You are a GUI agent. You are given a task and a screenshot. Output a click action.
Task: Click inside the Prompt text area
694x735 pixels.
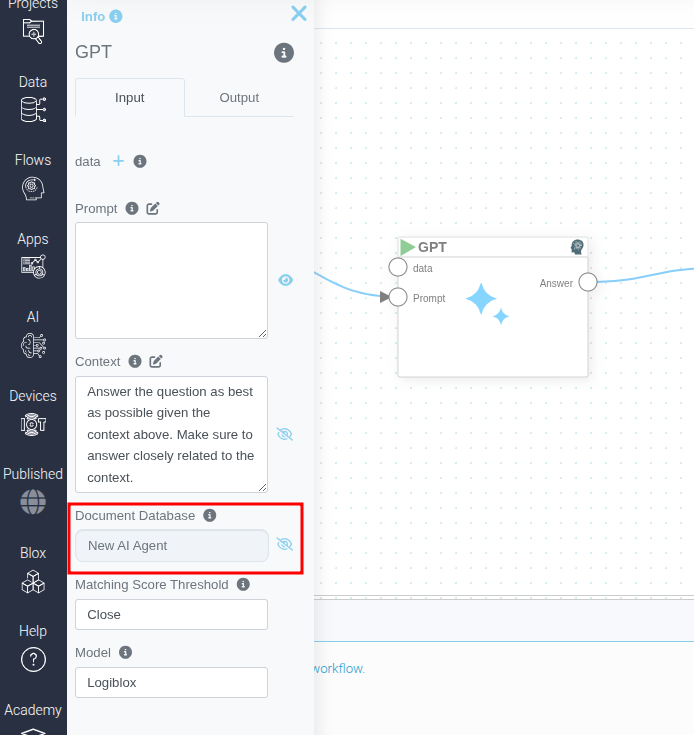(171, 280)
